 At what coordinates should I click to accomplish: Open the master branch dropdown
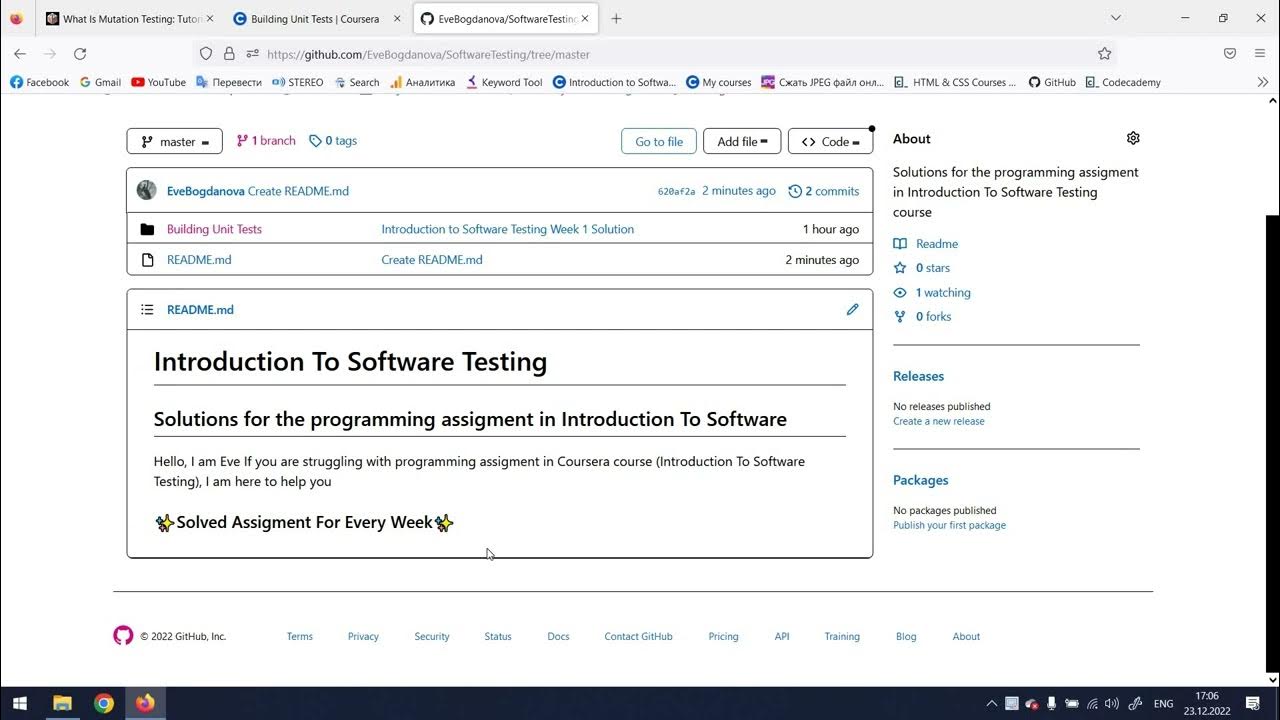tap(174, 141)
